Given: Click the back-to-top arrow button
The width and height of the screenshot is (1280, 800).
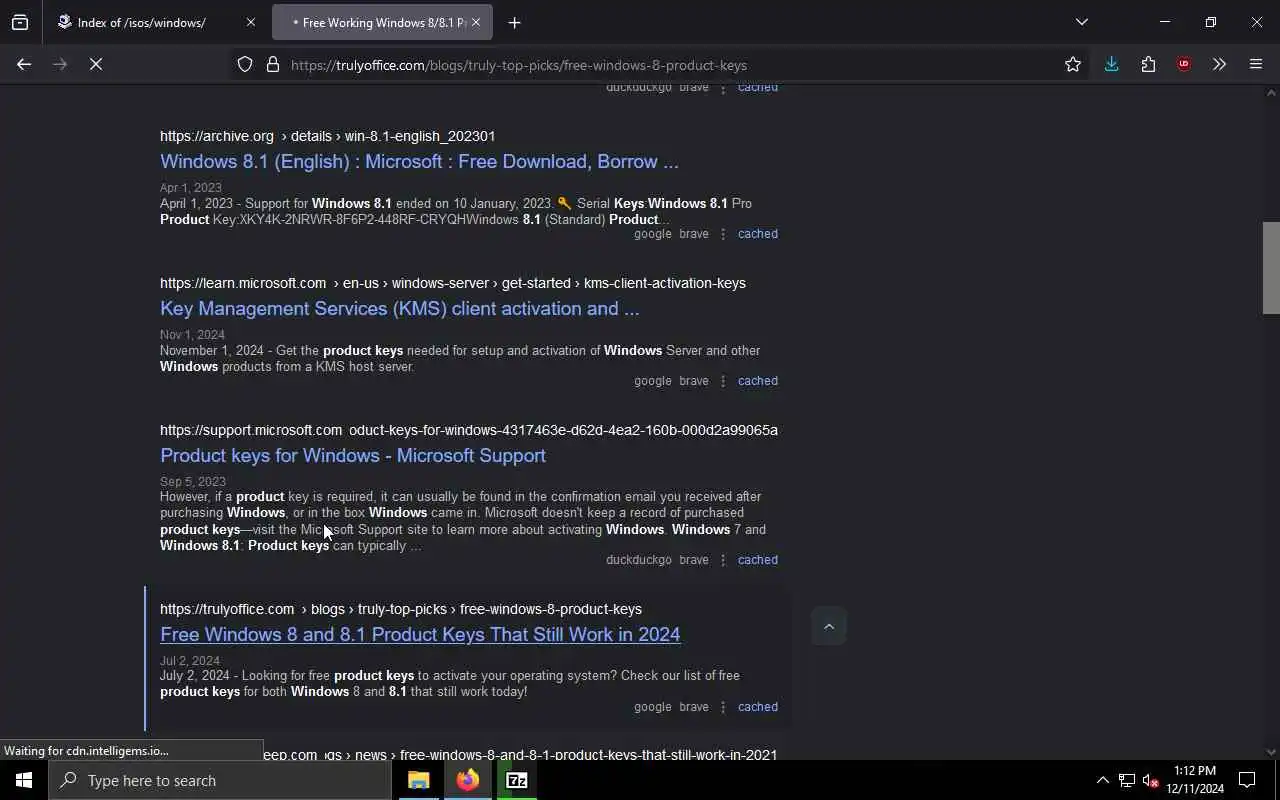Looking at the screenshot, I should coord(828,626).
